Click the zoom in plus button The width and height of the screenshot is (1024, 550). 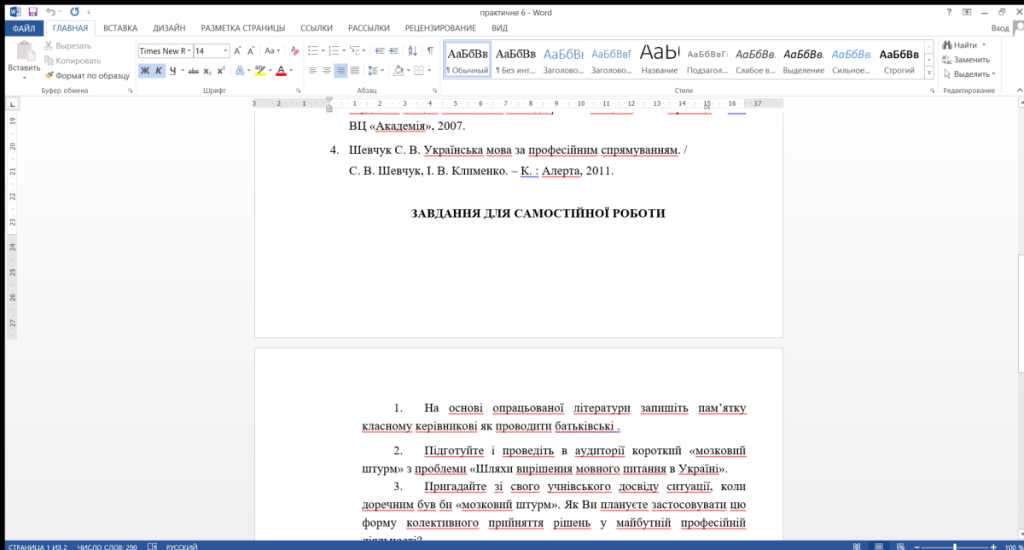coord(993,547)
